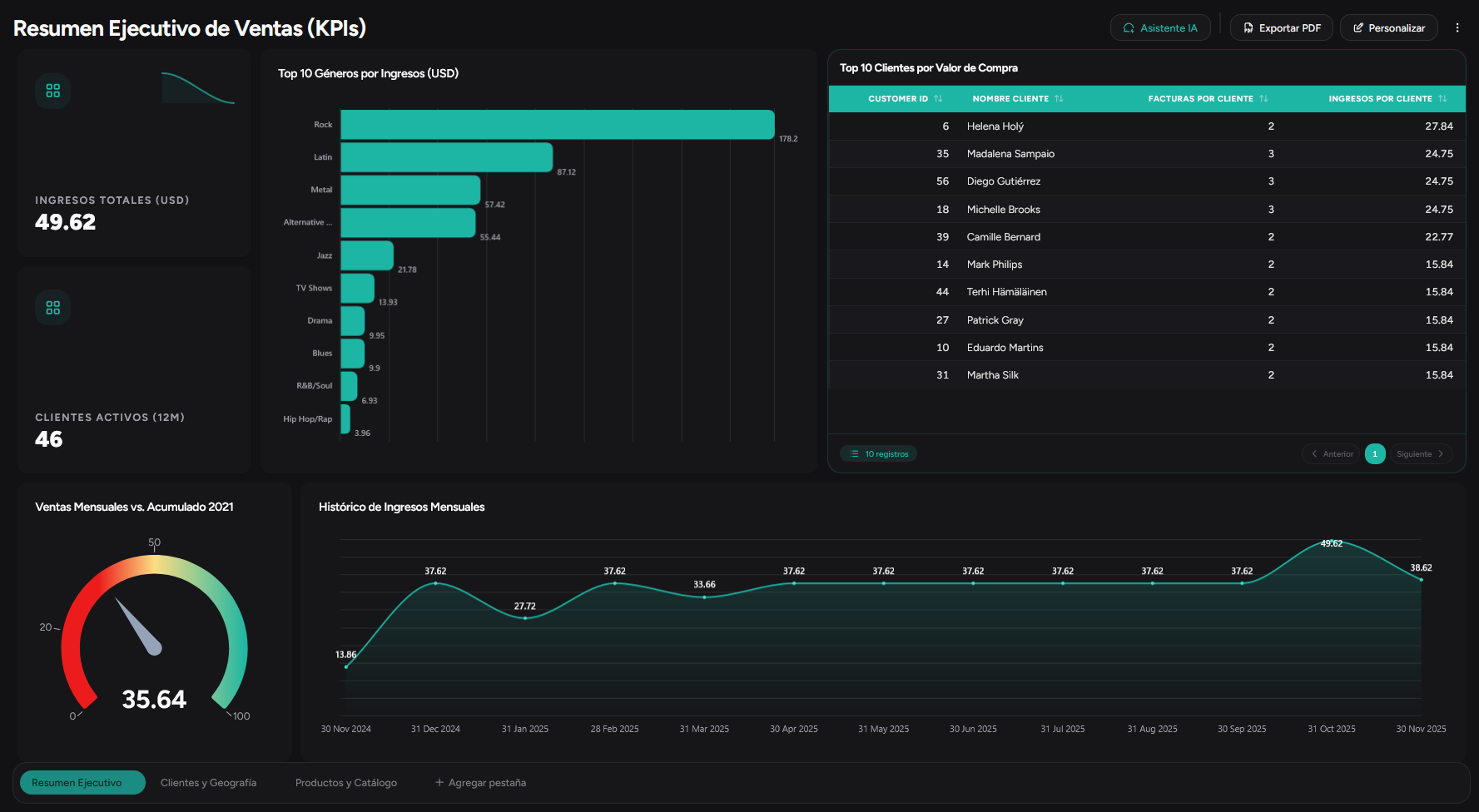1479x812 pixels.
Task: Select the Latin bar in genres chart
Action: 447,157
